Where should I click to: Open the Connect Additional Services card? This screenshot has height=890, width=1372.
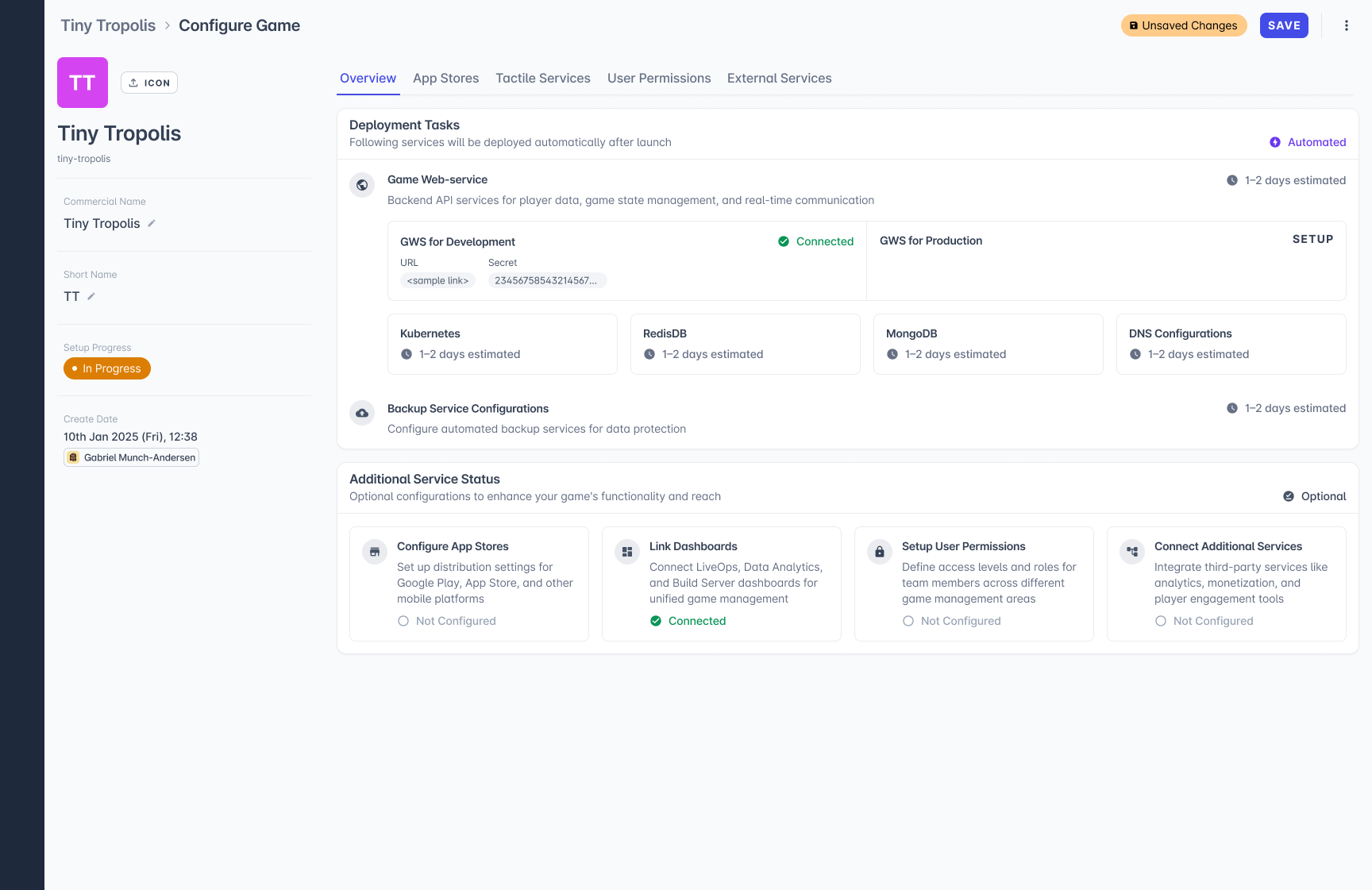tap(1227, 584)
